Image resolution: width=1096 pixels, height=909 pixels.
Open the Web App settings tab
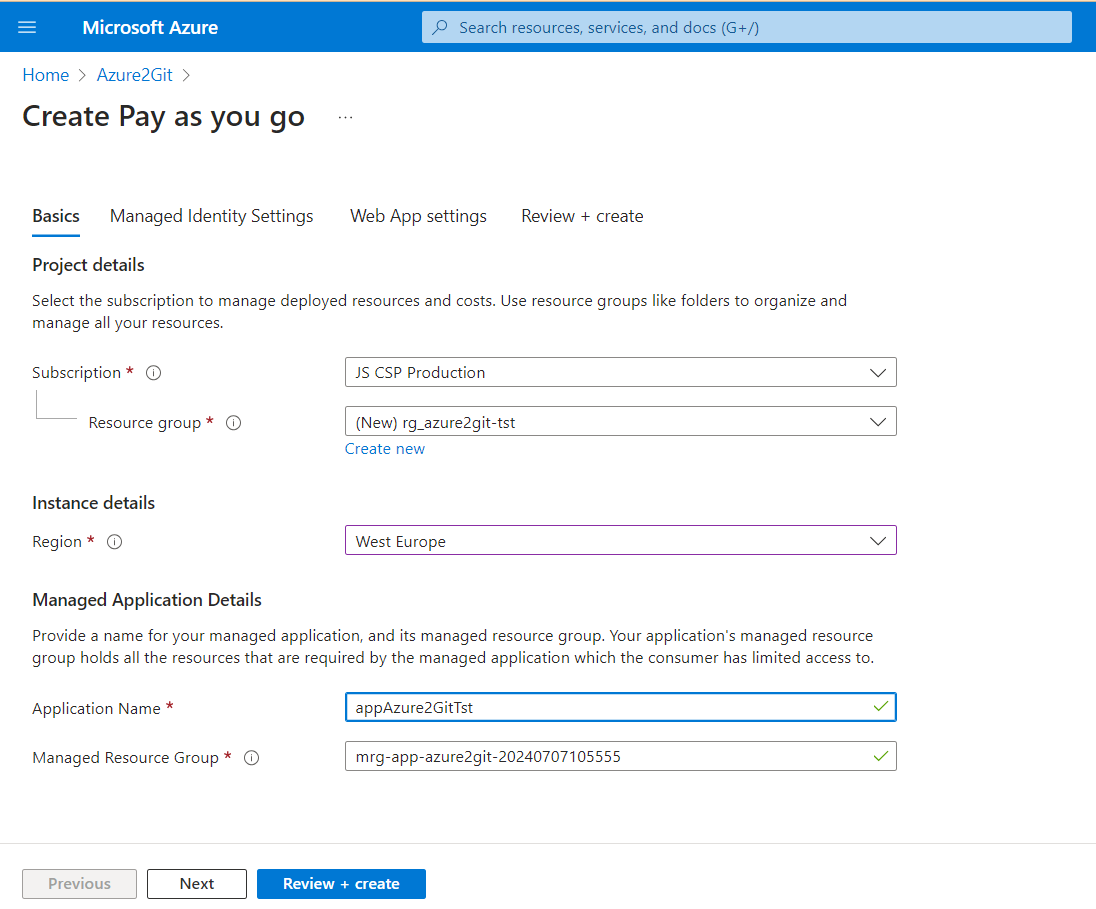pyautogui.click(x=418, y=216)
